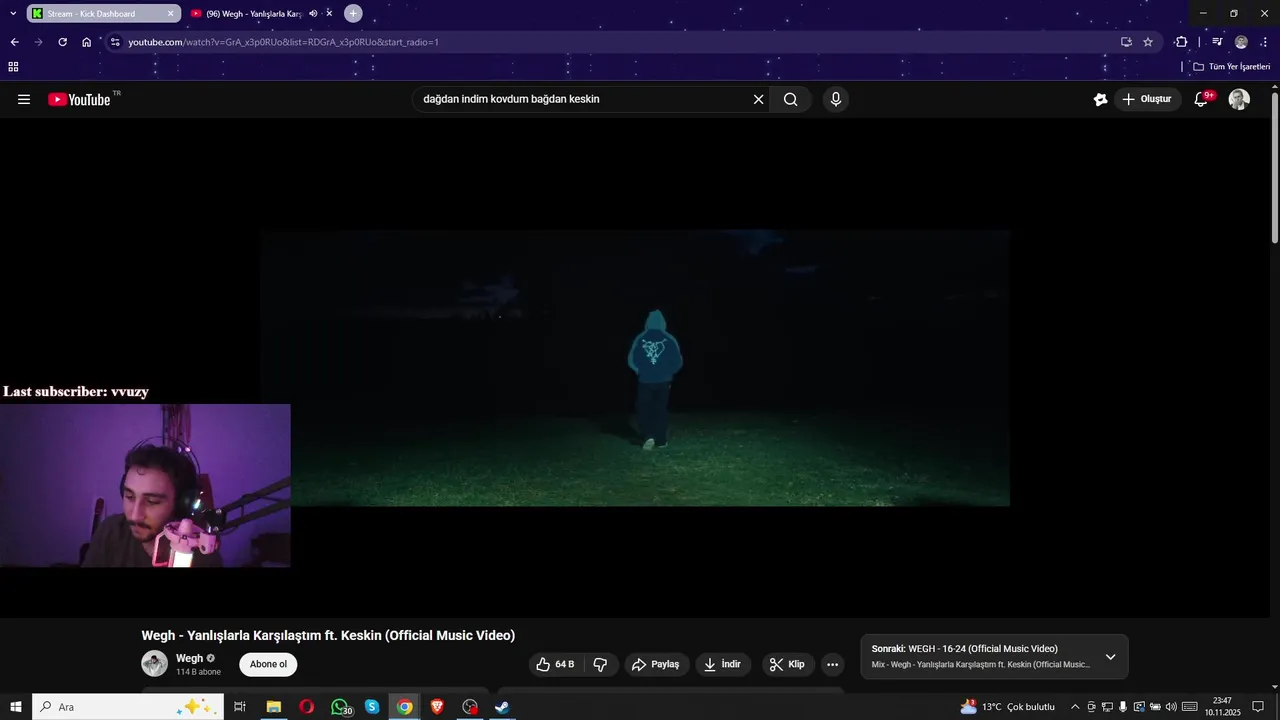
Task: Open a new browser tab
Action: click(x=353, y=13)
